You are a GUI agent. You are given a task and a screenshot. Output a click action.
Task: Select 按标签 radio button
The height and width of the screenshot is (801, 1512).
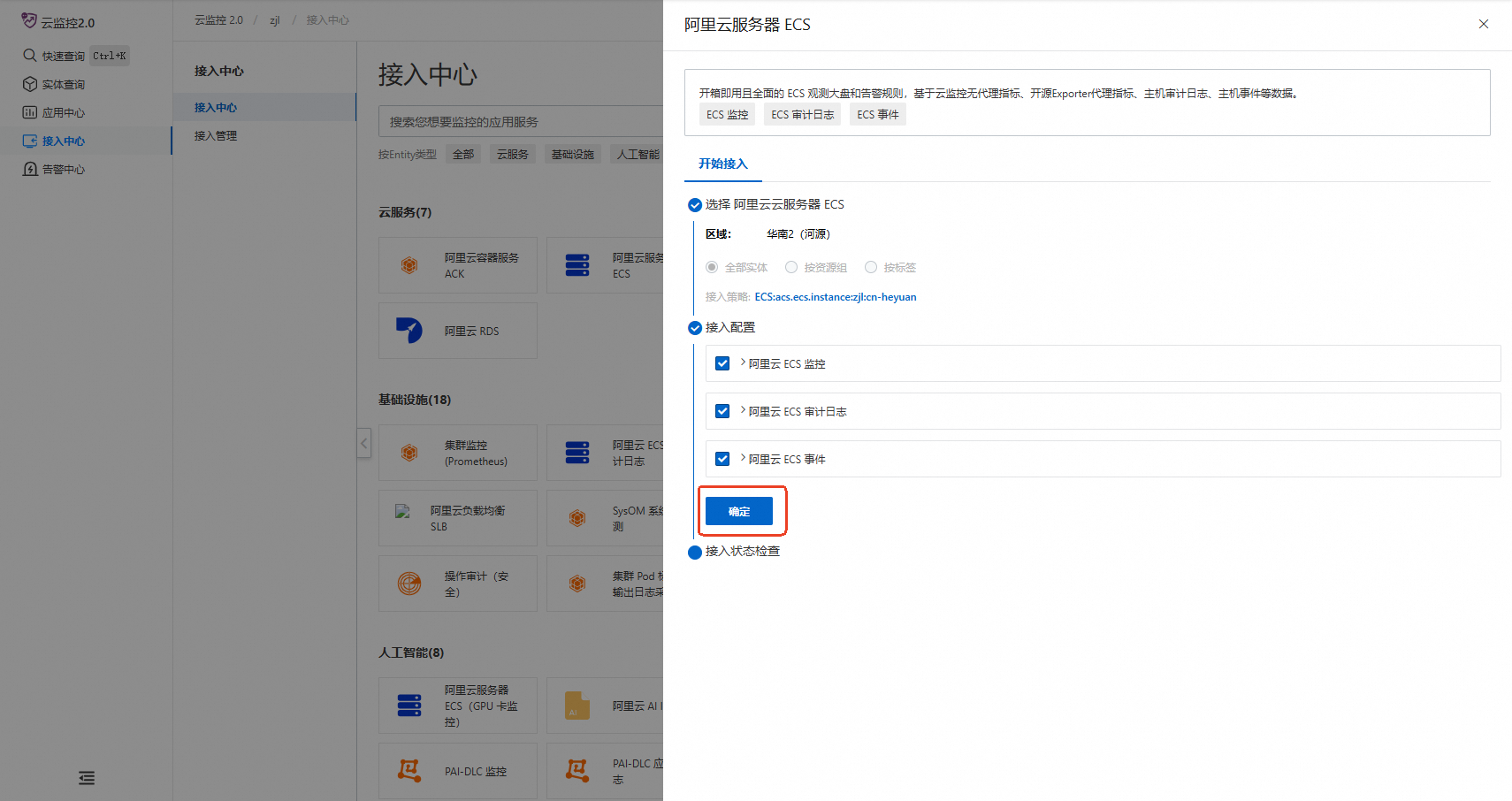(871, 267)
